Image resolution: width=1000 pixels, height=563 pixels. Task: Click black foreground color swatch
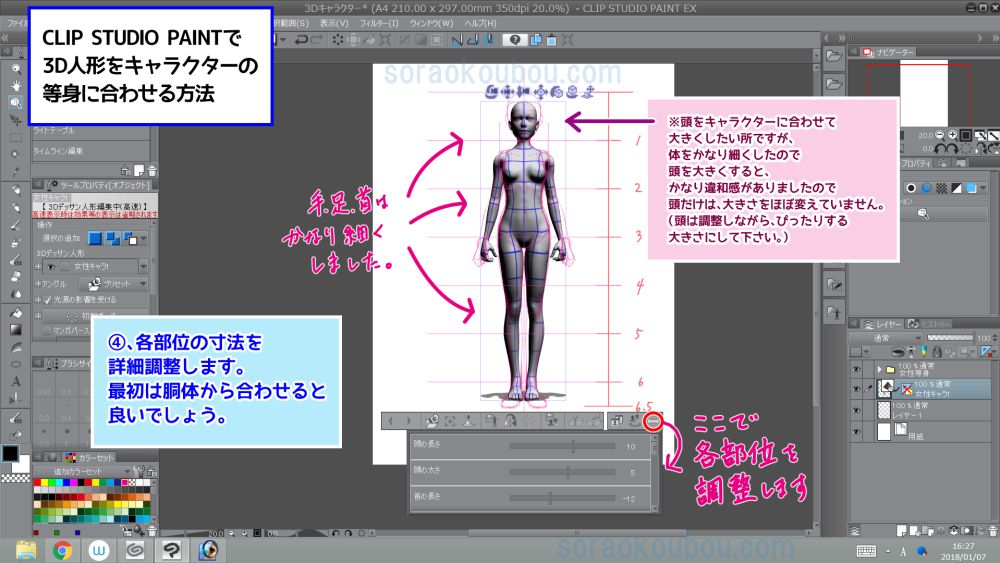pyautogui.click(x=10, y=453)
